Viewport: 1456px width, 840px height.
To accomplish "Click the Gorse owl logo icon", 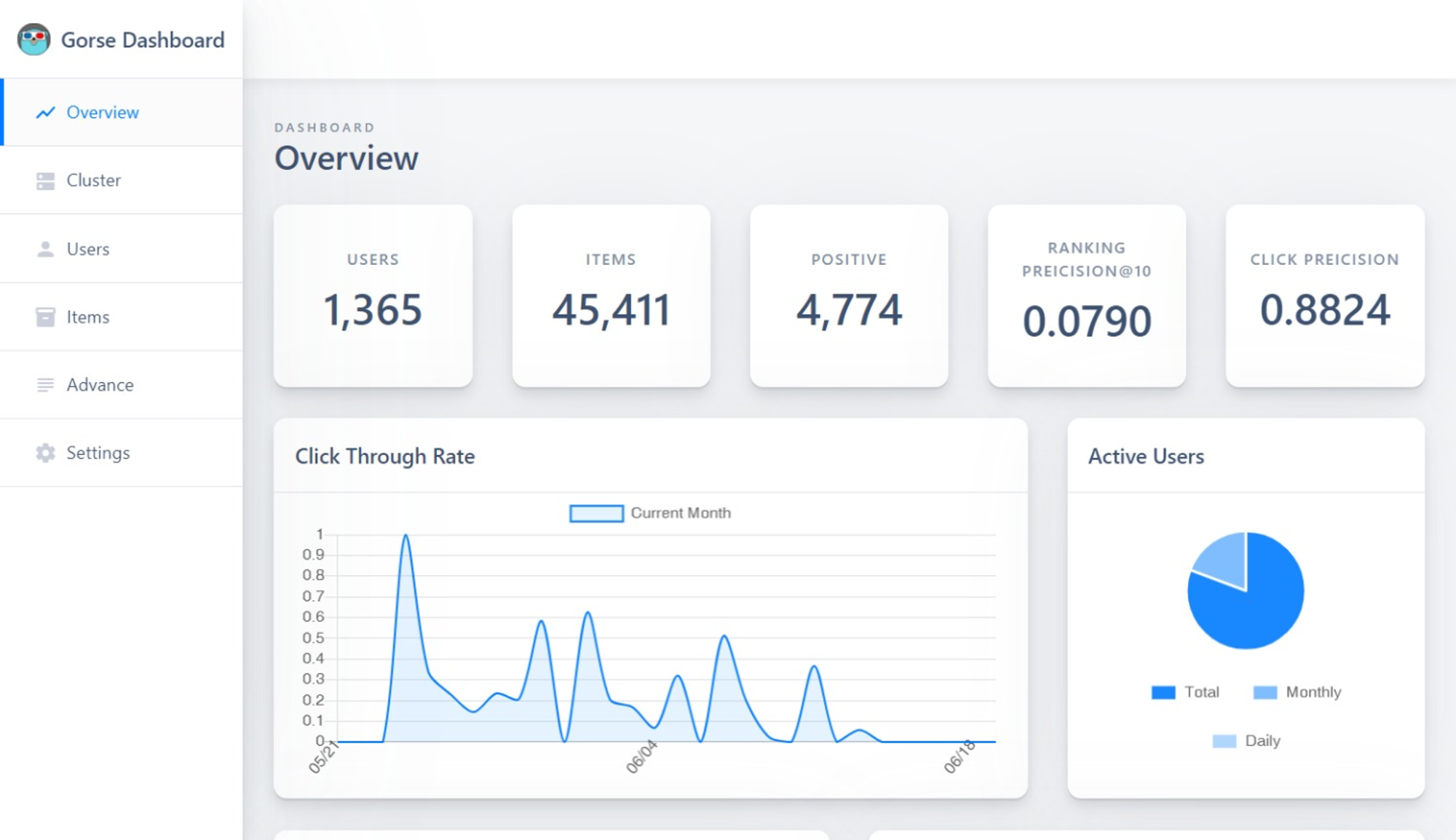I will click(x=34, y=39).
